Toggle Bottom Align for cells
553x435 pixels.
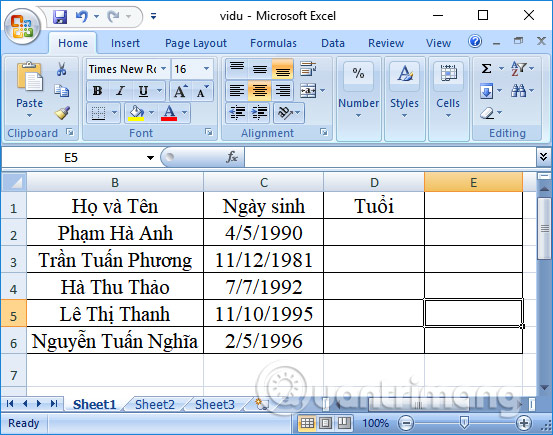(x=282, y=68)
